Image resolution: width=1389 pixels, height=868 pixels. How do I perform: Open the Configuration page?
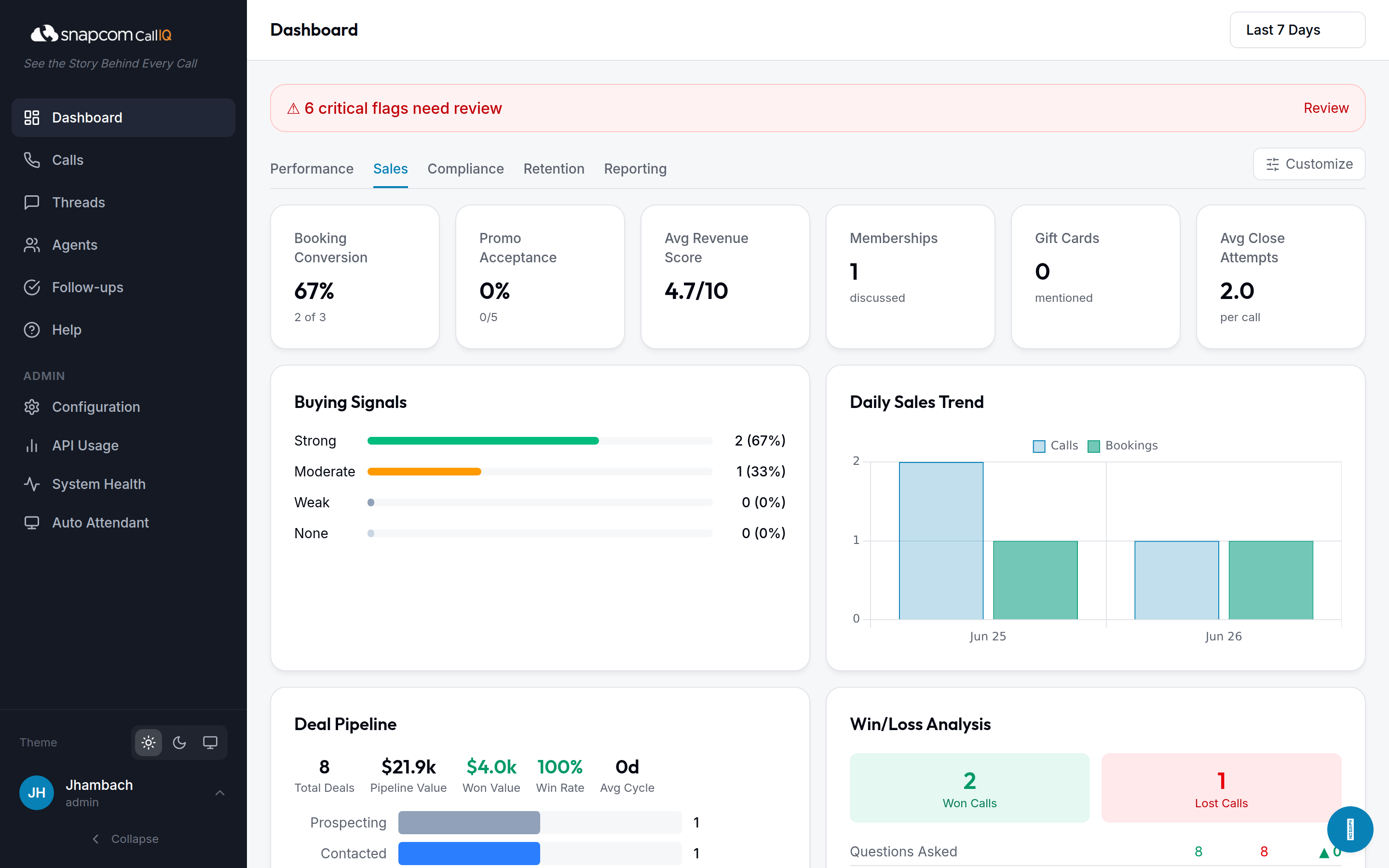(x=123, y=407)
